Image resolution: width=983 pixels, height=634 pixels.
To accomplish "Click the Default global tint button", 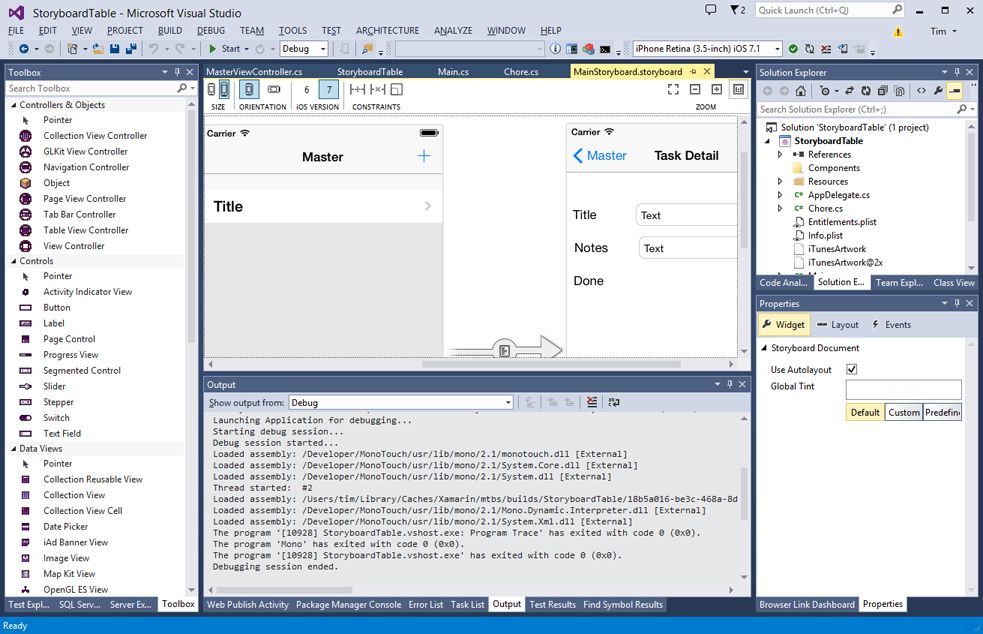I will 865,412.
